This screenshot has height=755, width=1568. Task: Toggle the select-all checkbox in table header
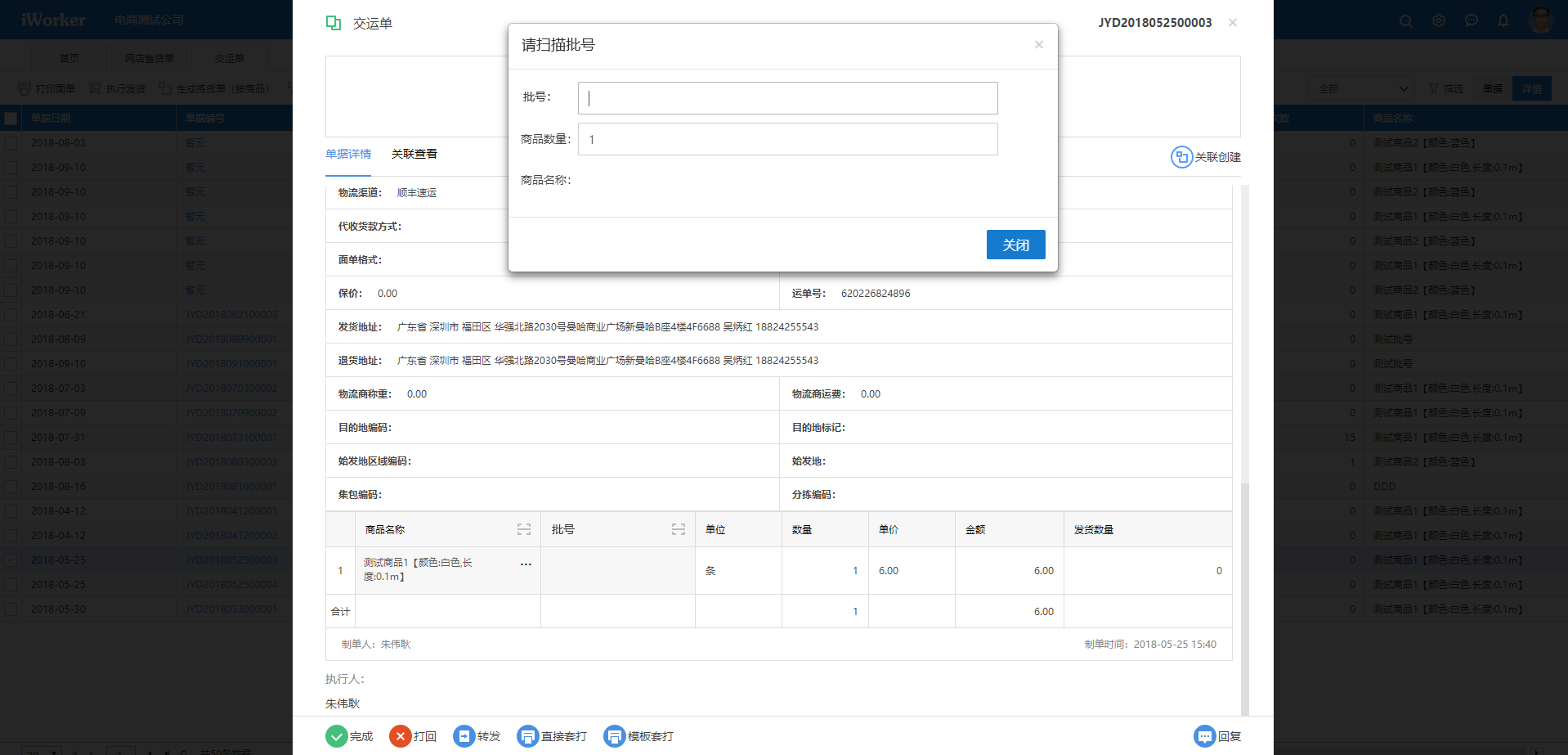(11, 119)
